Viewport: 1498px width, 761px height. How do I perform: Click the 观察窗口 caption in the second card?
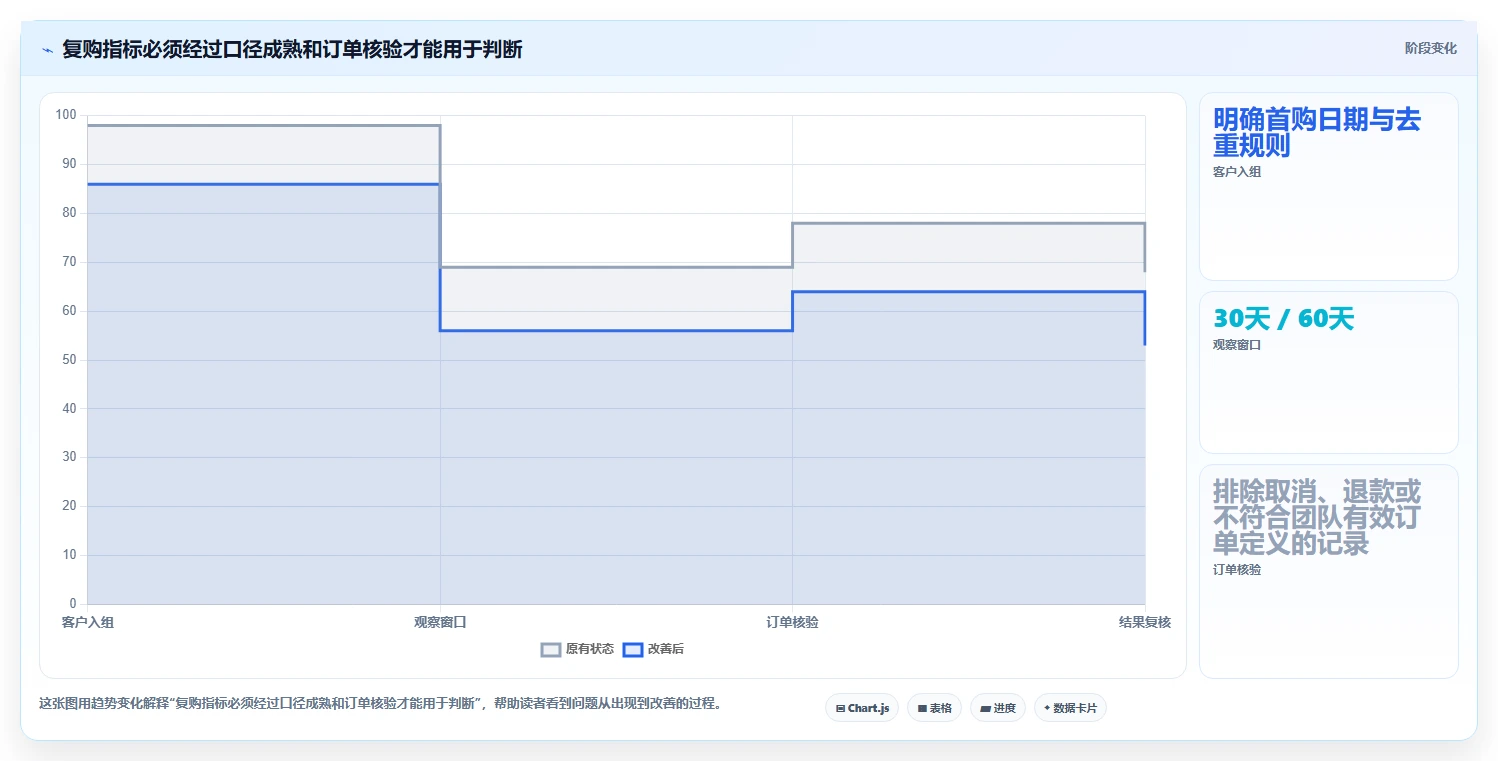tap(1237, 345)
